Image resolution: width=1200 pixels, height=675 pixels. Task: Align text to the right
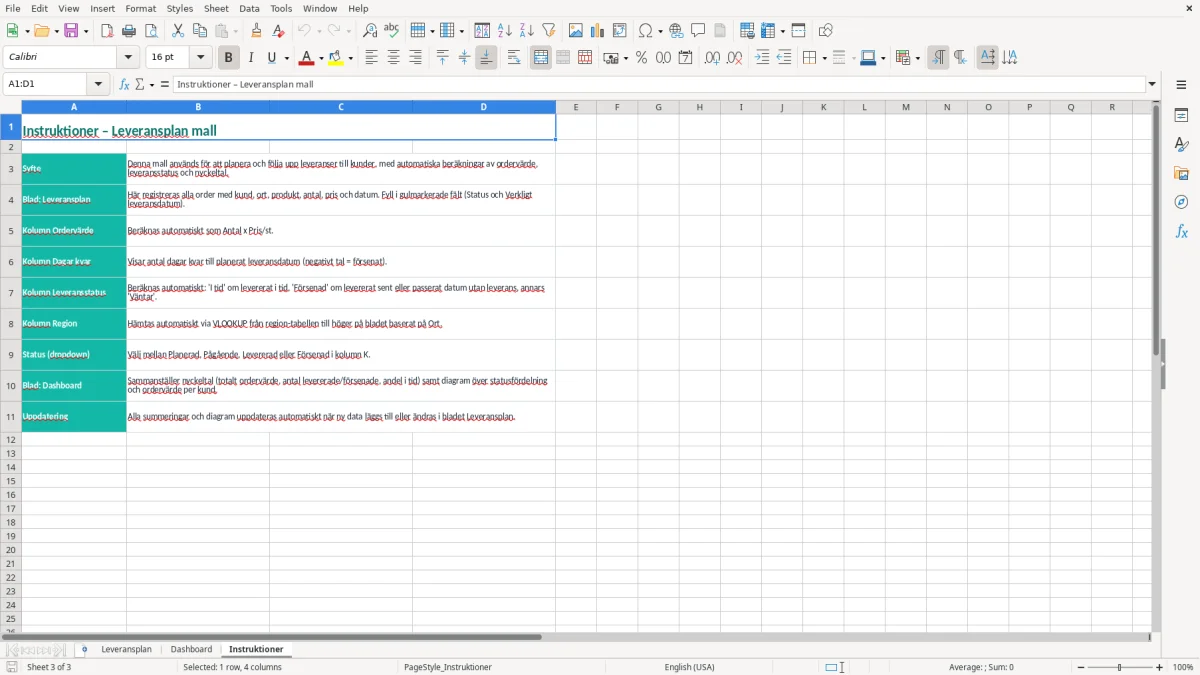pos(415,58)
